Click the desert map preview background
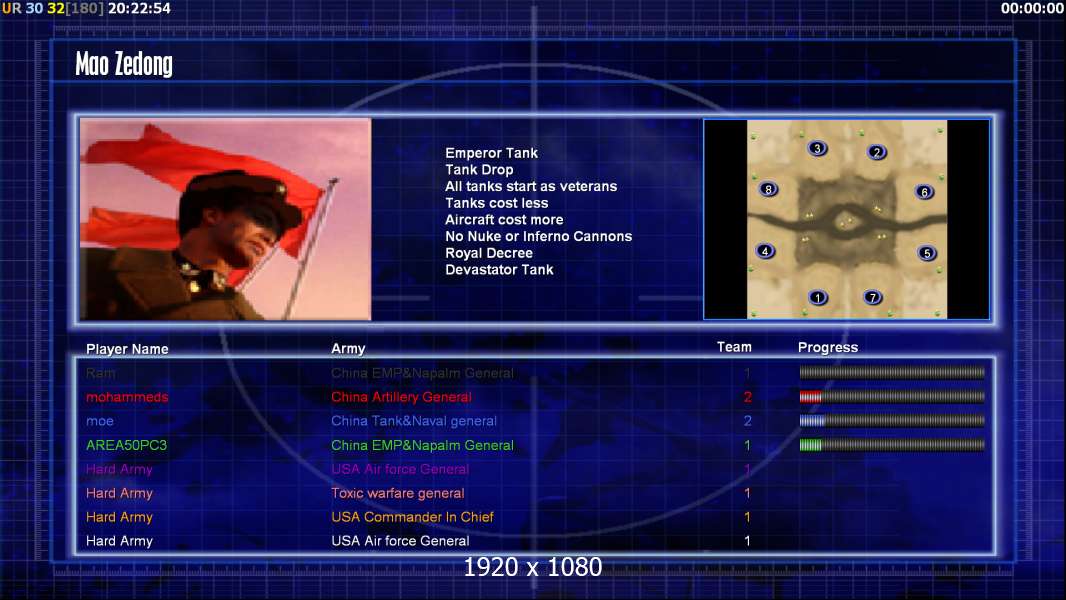 [846, 219]
